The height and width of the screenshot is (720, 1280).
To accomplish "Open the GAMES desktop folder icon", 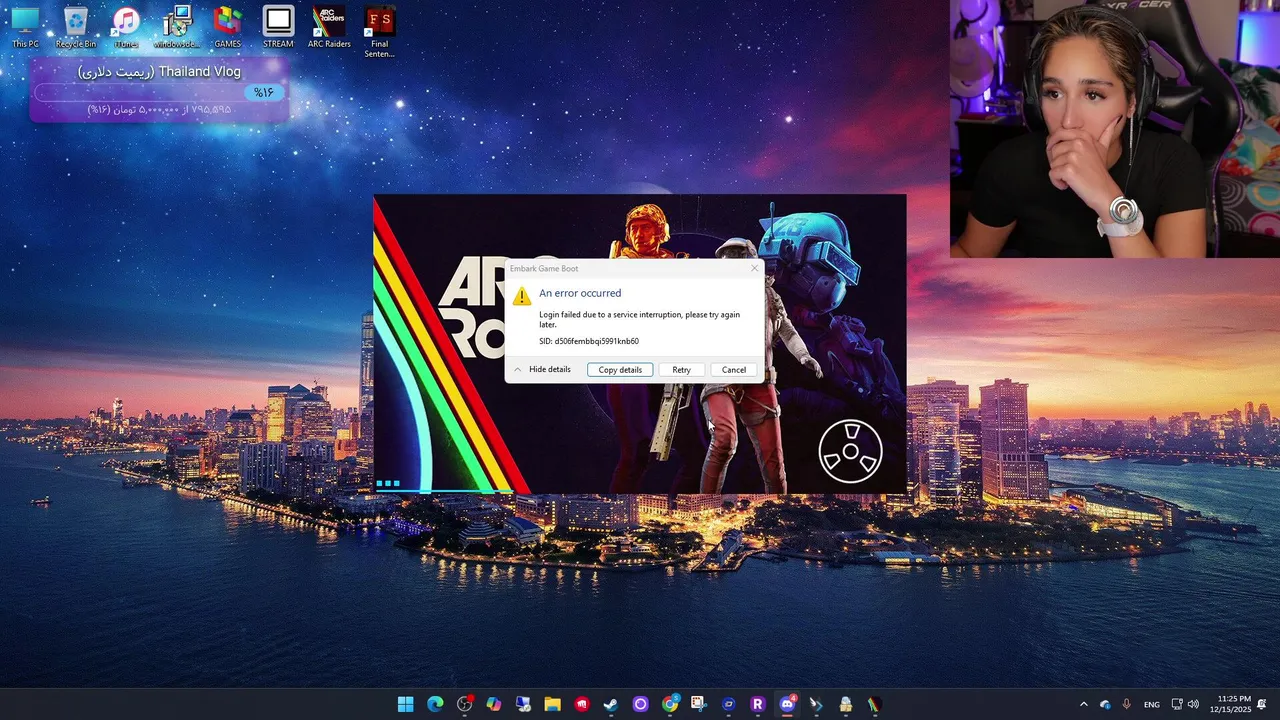I will pos(227,27).
